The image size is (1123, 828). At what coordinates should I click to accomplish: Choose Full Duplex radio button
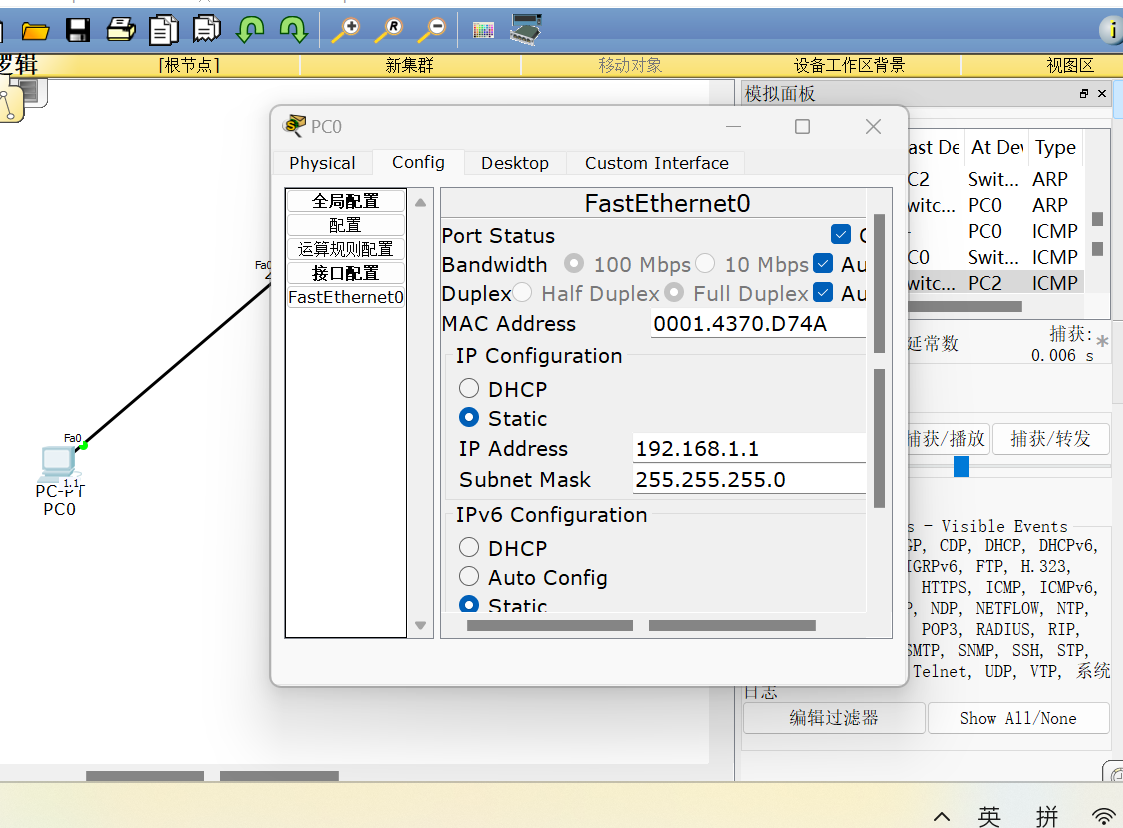[673, 292]
